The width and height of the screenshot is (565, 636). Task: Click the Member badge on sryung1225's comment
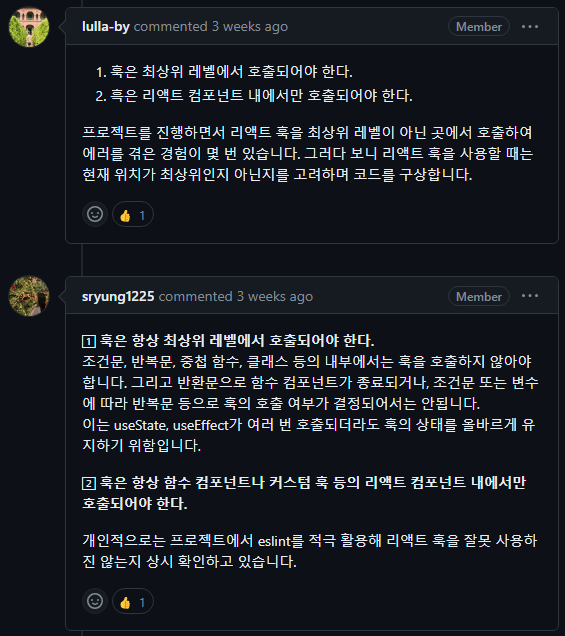point(479,297)
